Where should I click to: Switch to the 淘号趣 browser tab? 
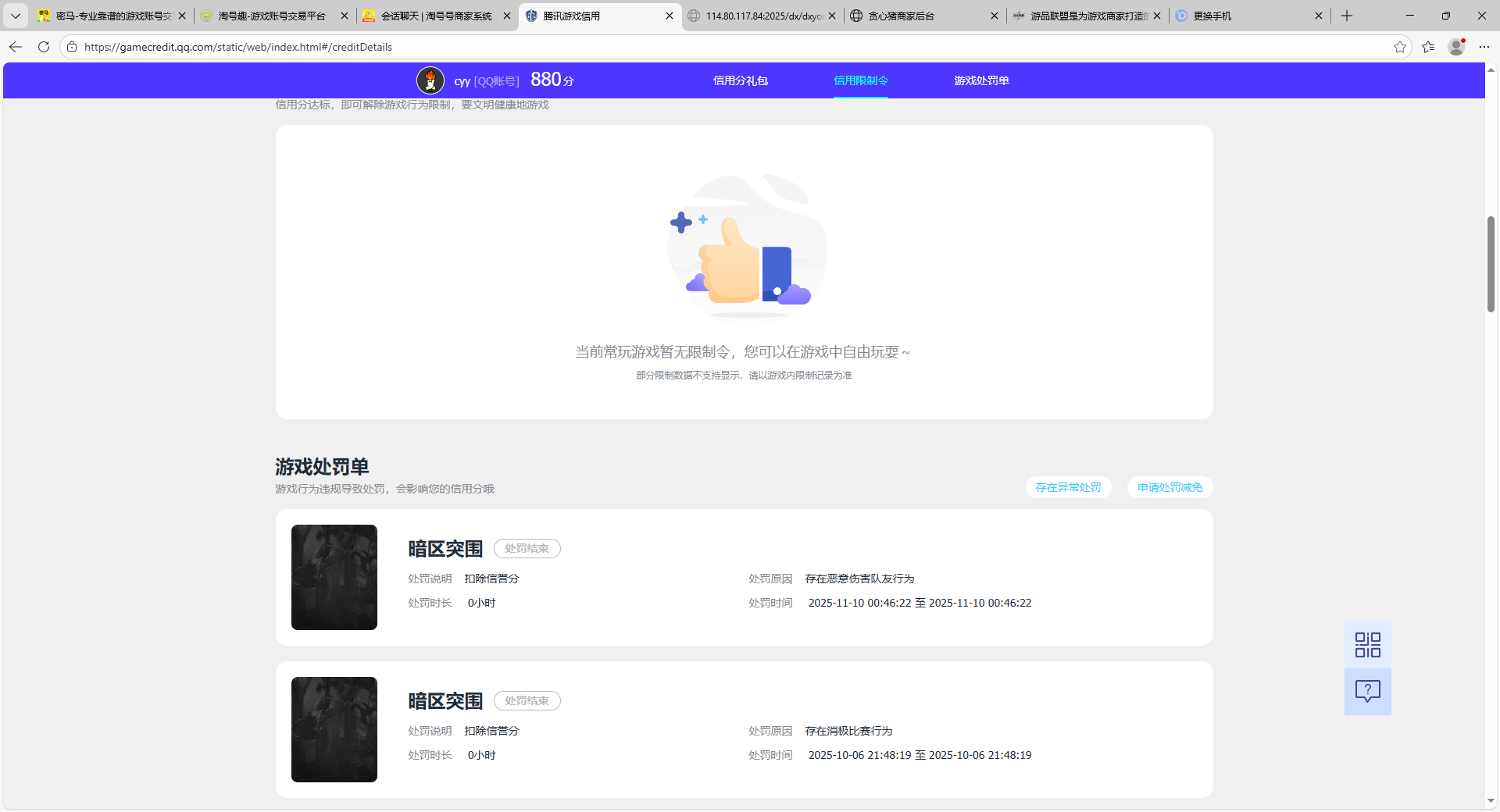point(271,16)
